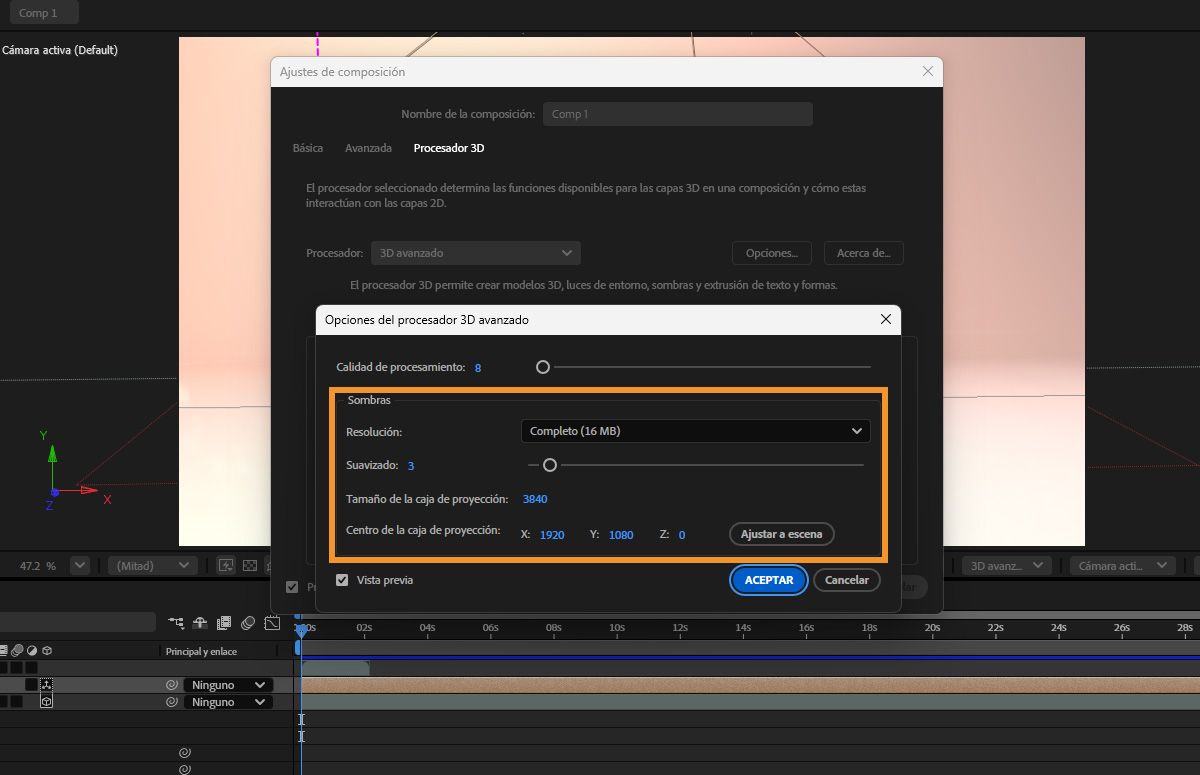Image resolution: width=1200 pixels, height=775 pixels.
Task: Select the Básica tab
Action: click(307, 148)
